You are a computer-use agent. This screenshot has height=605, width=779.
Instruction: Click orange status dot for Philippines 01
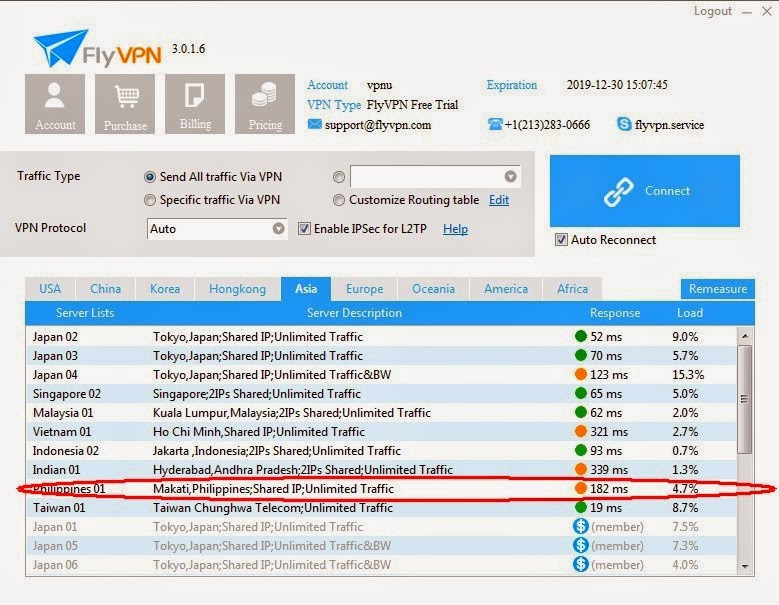(581, 488)
